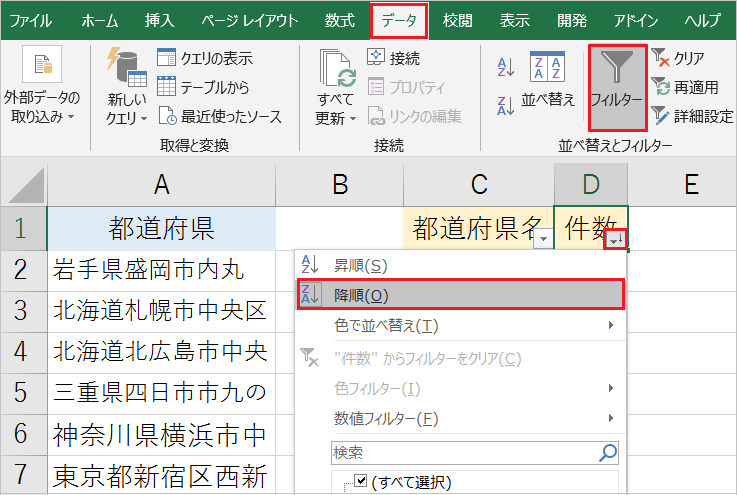The image size is (737, 495).
Task: Click "件数" からフィルターをクリア(C)
Action: click(x=461, y=358)
